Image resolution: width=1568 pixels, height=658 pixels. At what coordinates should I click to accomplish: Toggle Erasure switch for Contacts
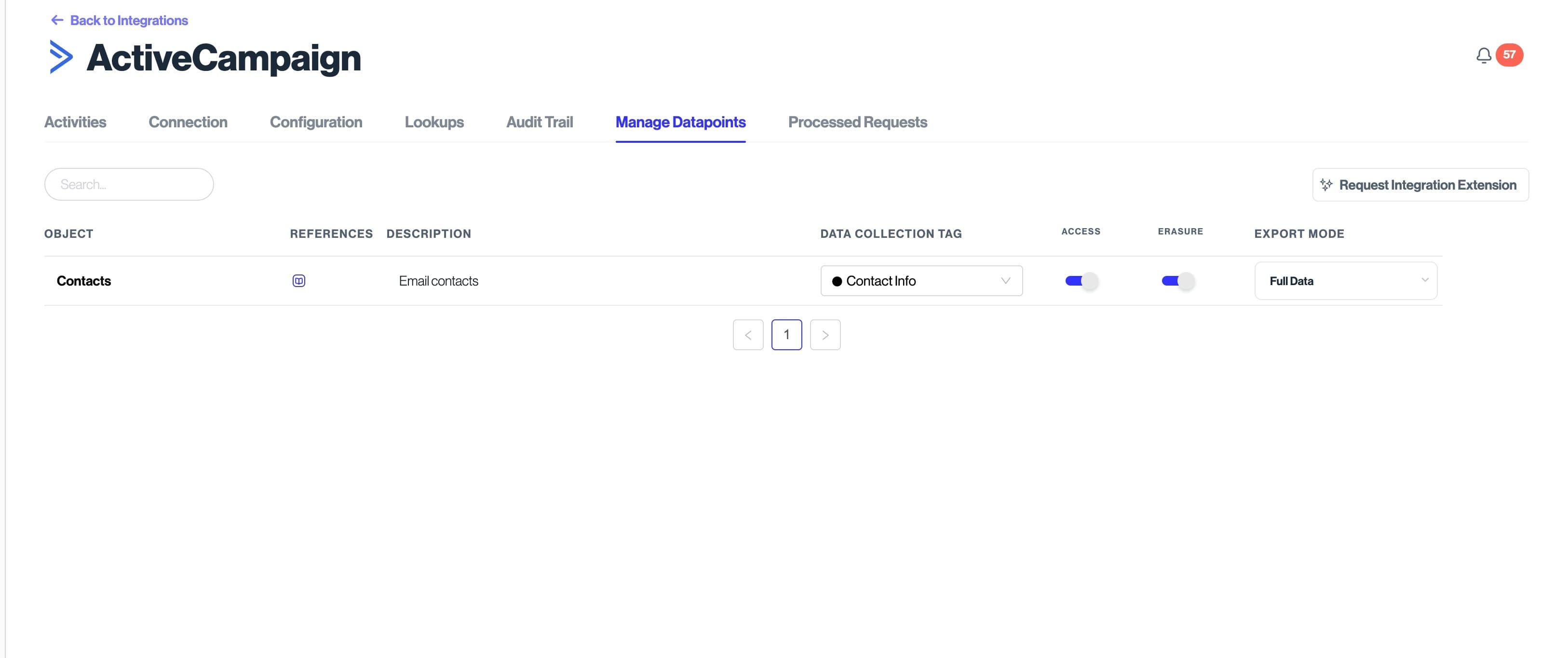click(x=1177, y=281)
